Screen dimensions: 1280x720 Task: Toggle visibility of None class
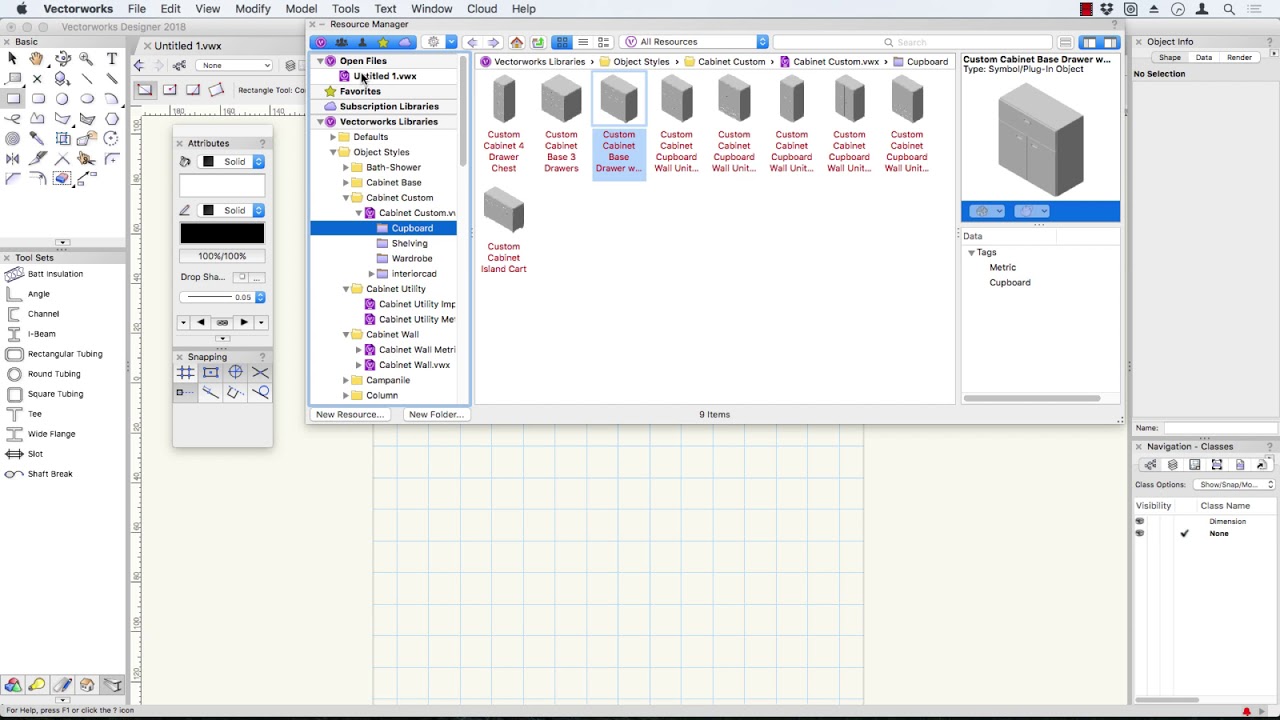(x=1139, y=533)
